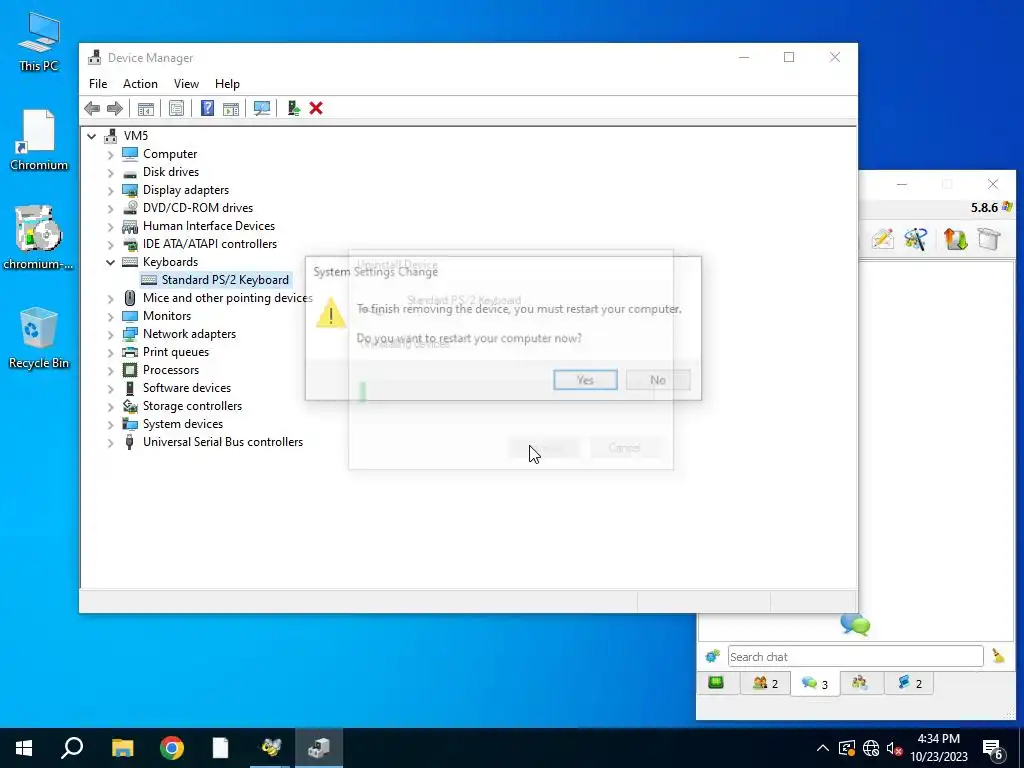
Task: Expand the Display adapters category
Action: [110, 190]
